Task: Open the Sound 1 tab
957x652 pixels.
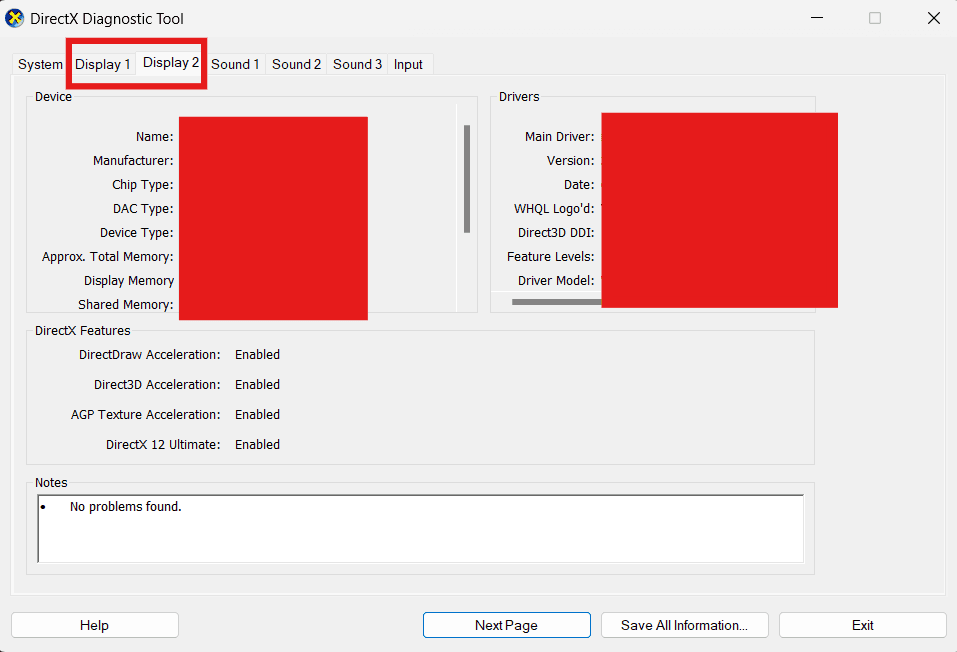Action: point(235,64)
